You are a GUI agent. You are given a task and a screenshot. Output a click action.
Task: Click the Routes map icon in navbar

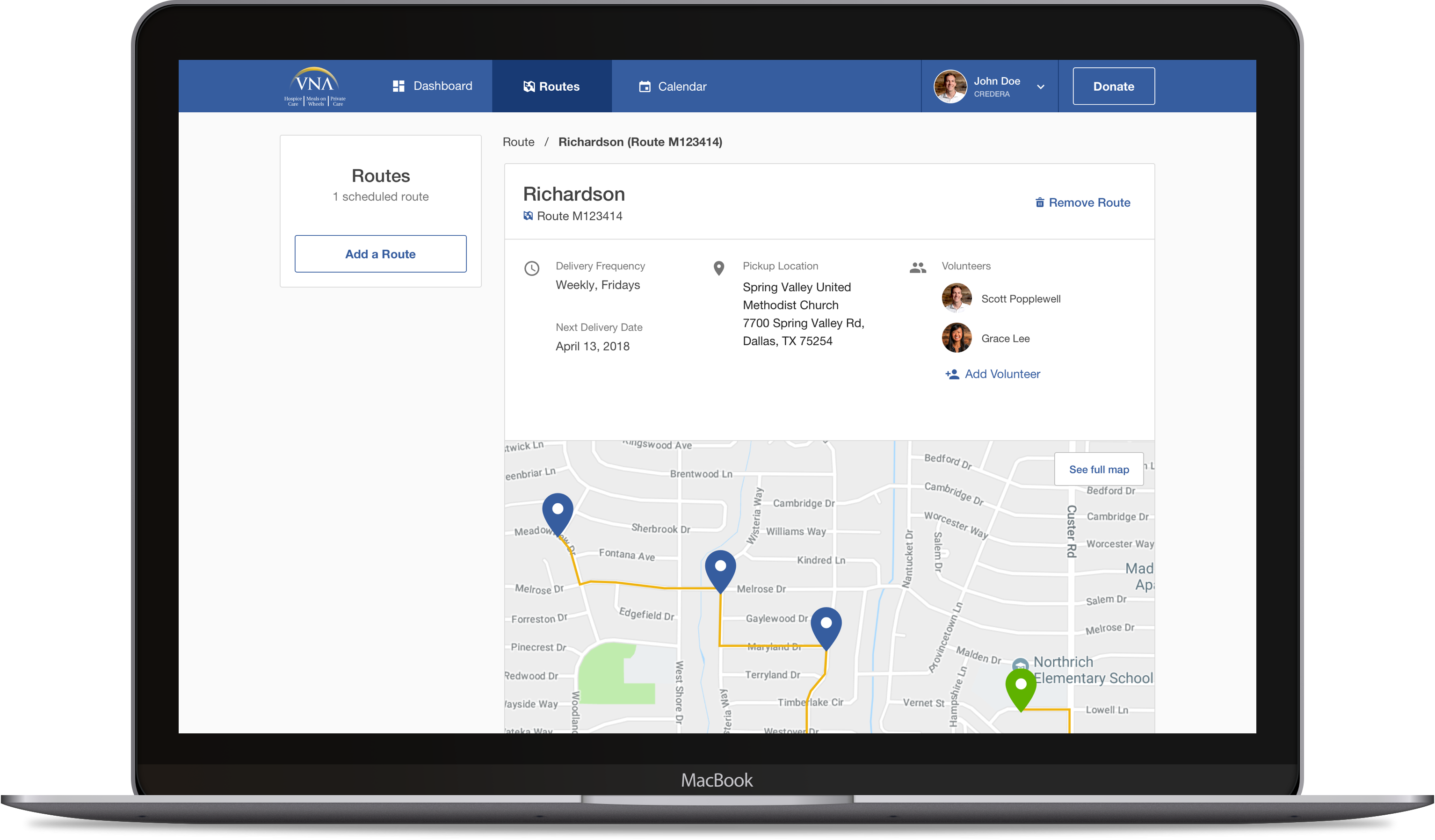point(529,86)
